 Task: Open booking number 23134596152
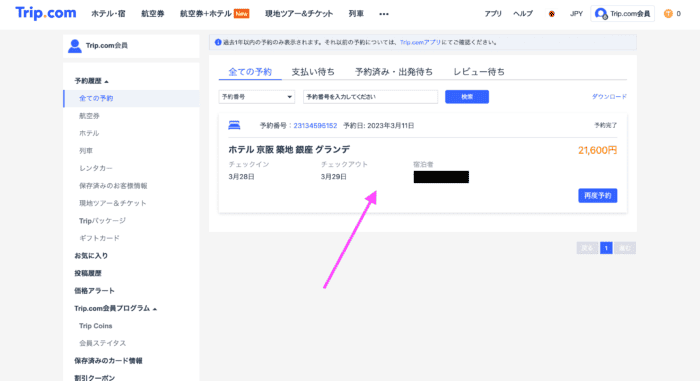click(315, 126)
